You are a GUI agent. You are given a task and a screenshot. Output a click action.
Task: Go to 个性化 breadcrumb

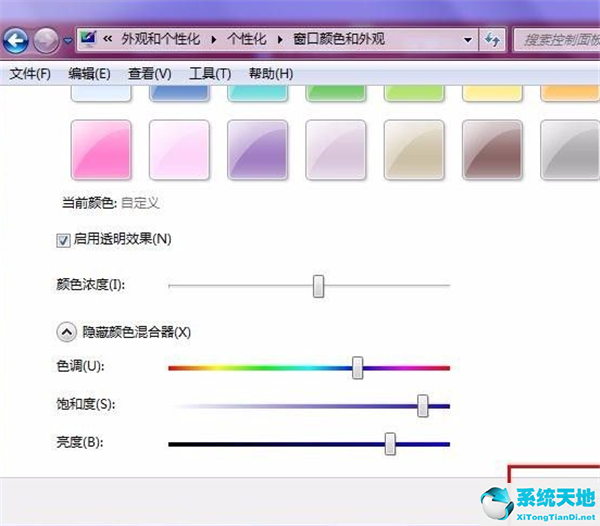(247, 39)
